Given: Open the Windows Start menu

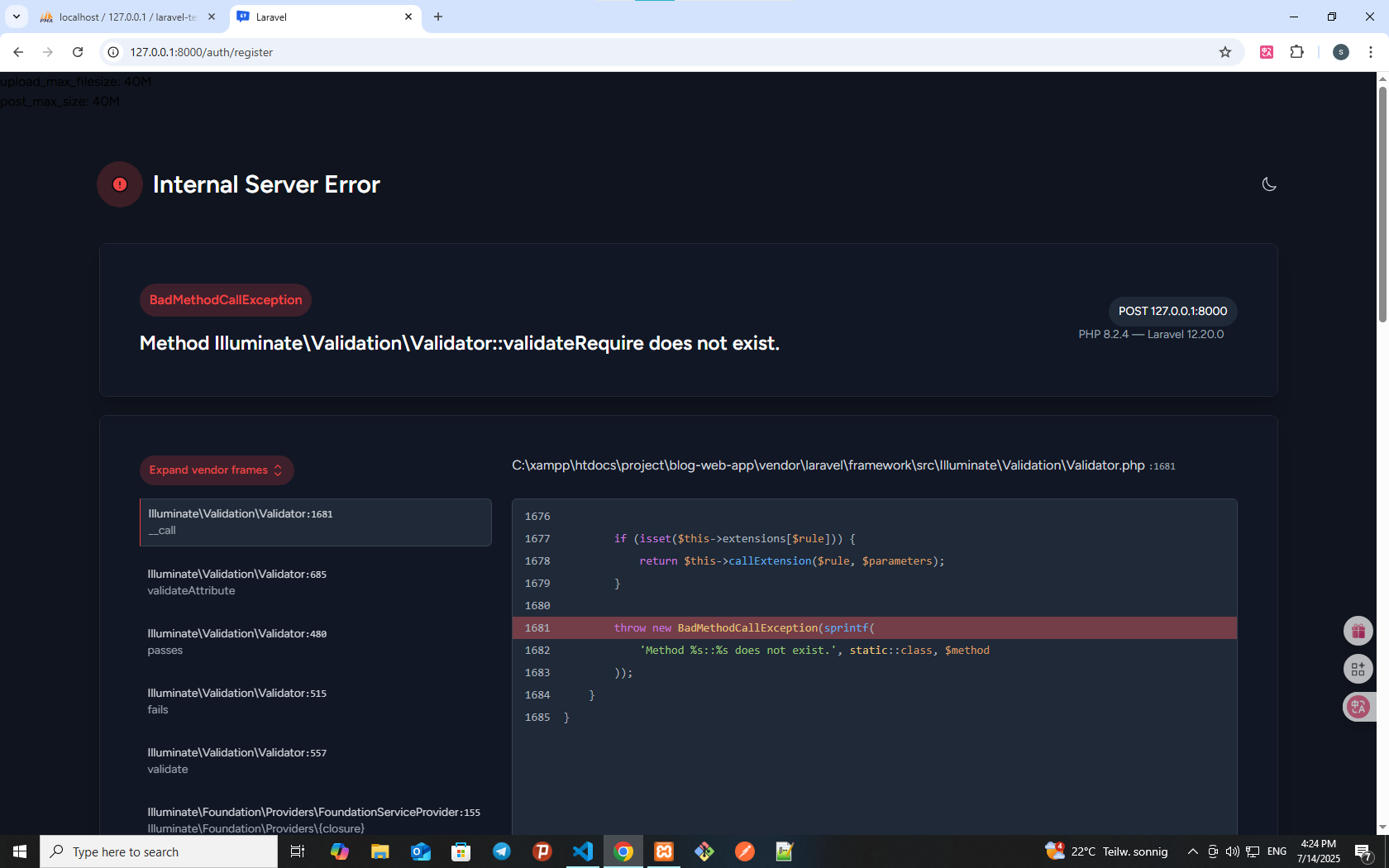Looking at the screenshot, I should (x=20, y=851).
